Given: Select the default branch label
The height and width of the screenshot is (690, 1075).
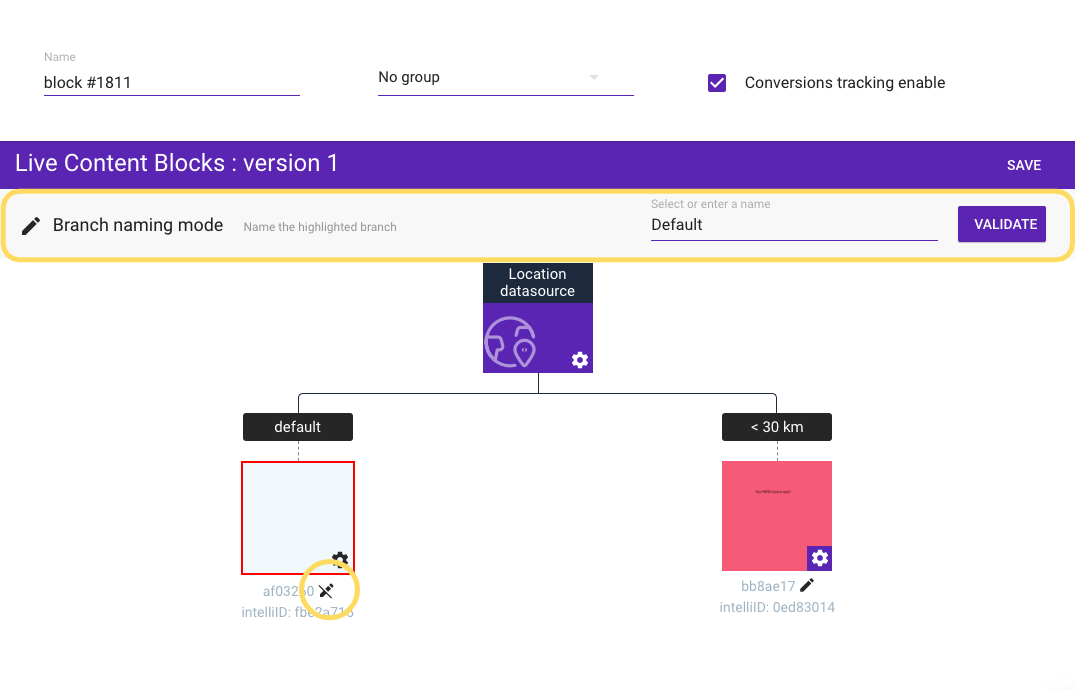Looking at the screenshot, I should click(x=298, y=427).
